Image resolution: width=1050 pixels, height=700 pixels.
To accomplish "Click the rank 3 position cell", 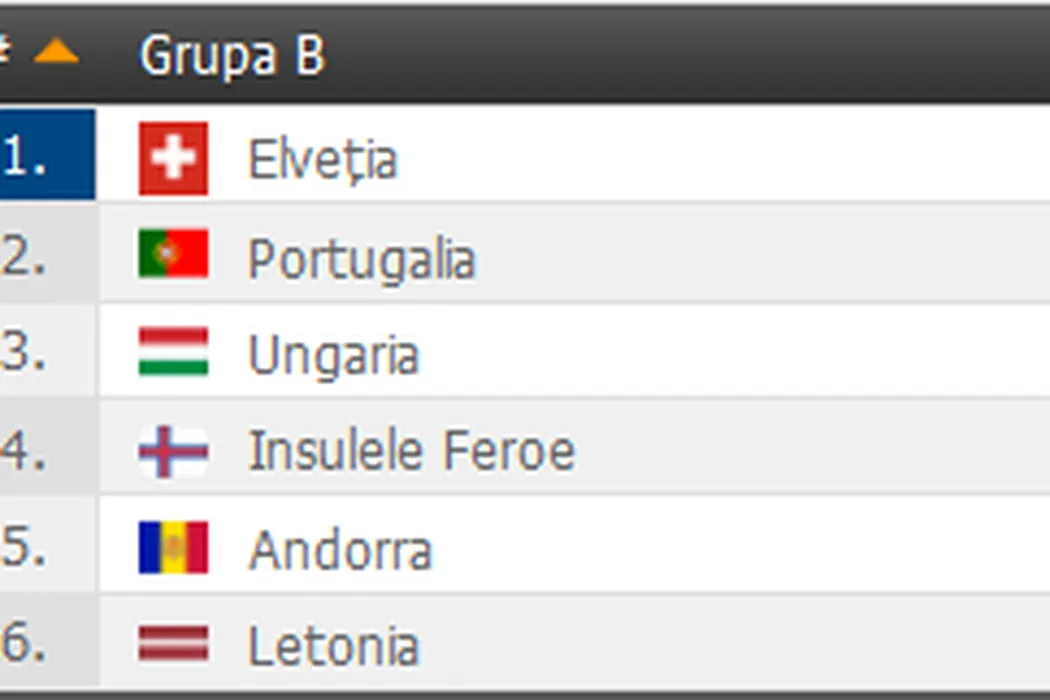I will [x=45, y=352].
